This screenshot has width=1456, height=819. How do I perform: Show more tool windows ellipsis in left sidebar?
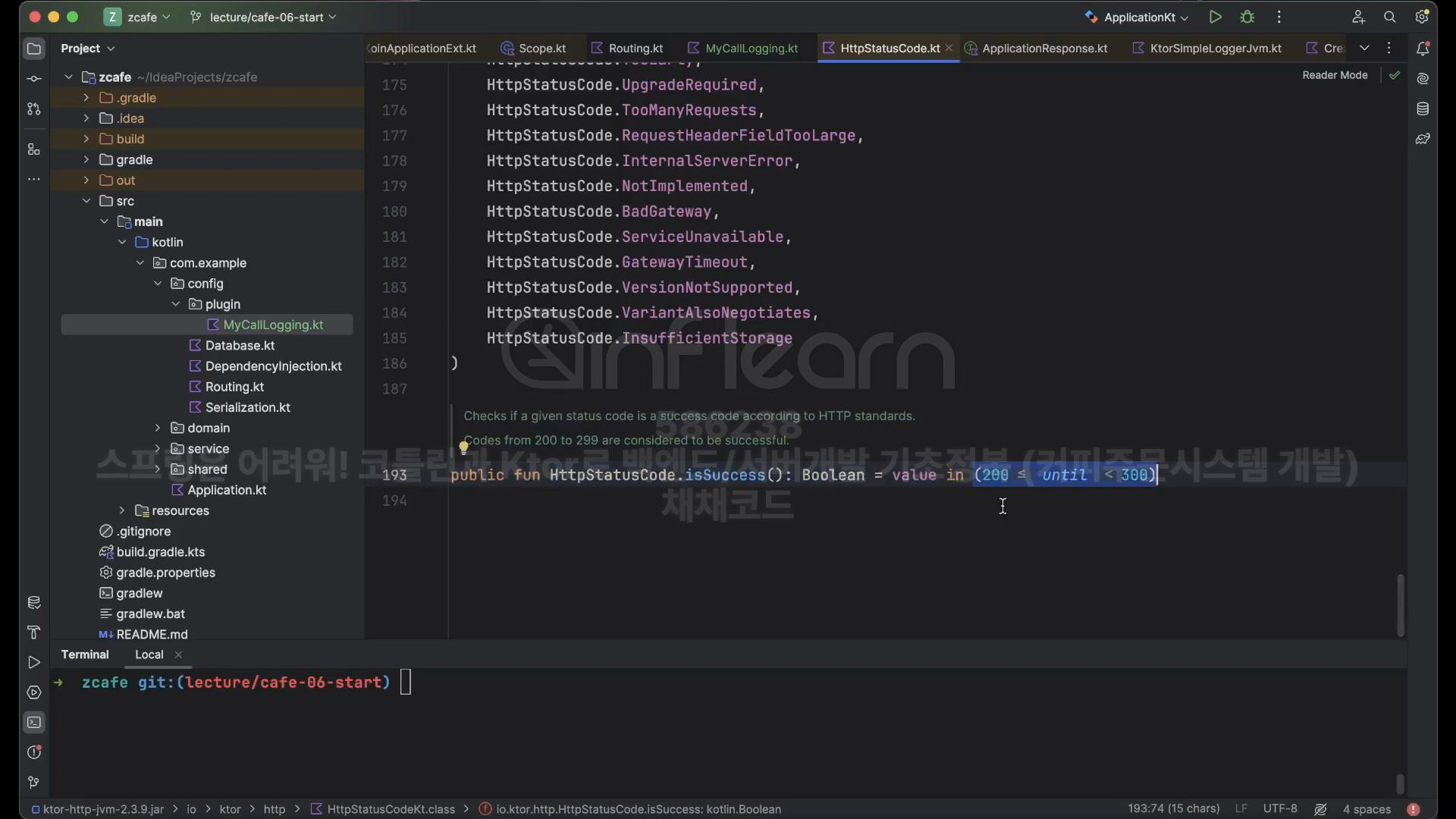coord(34,180)
